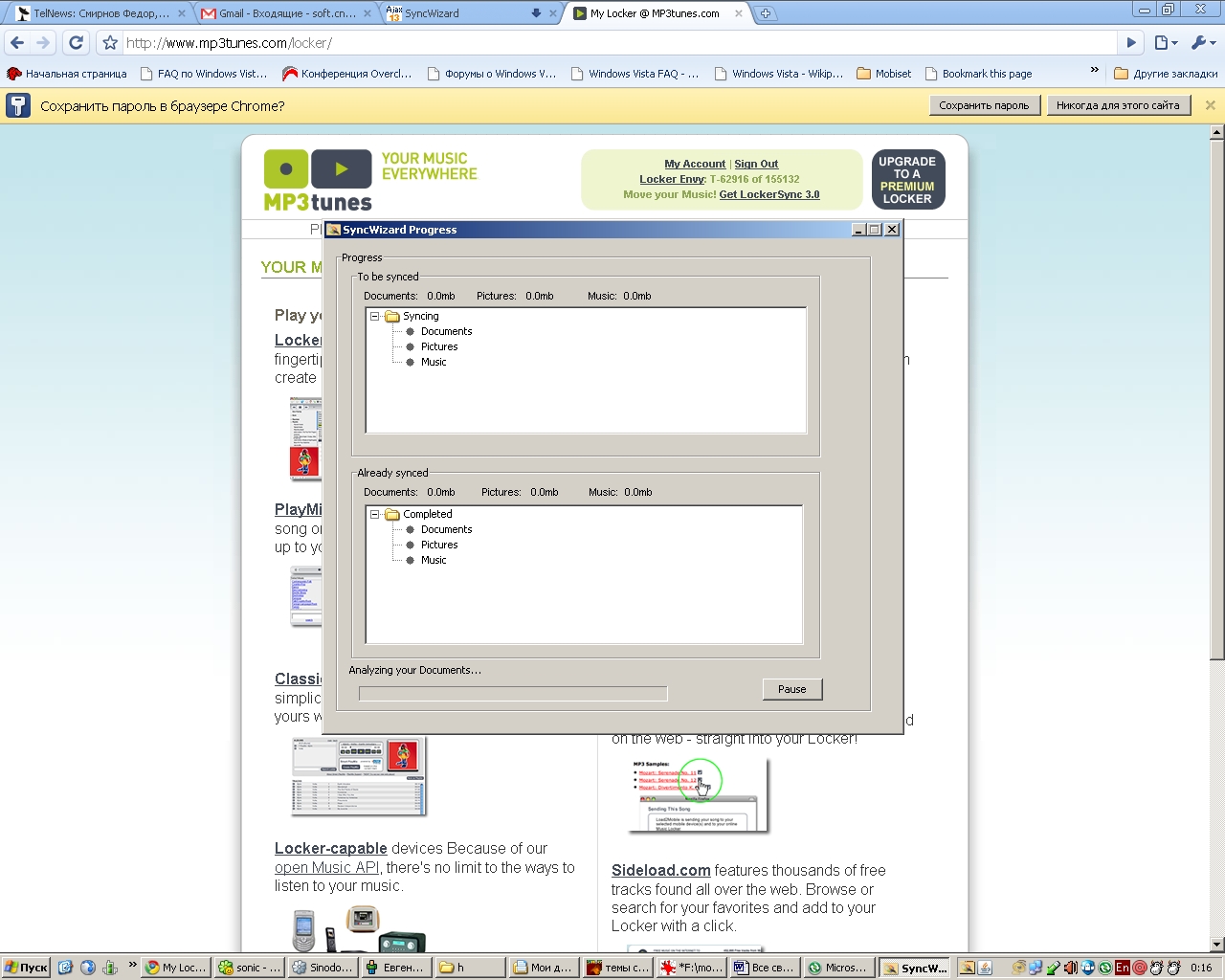Close the SyncWizard tab

[553, 13]
